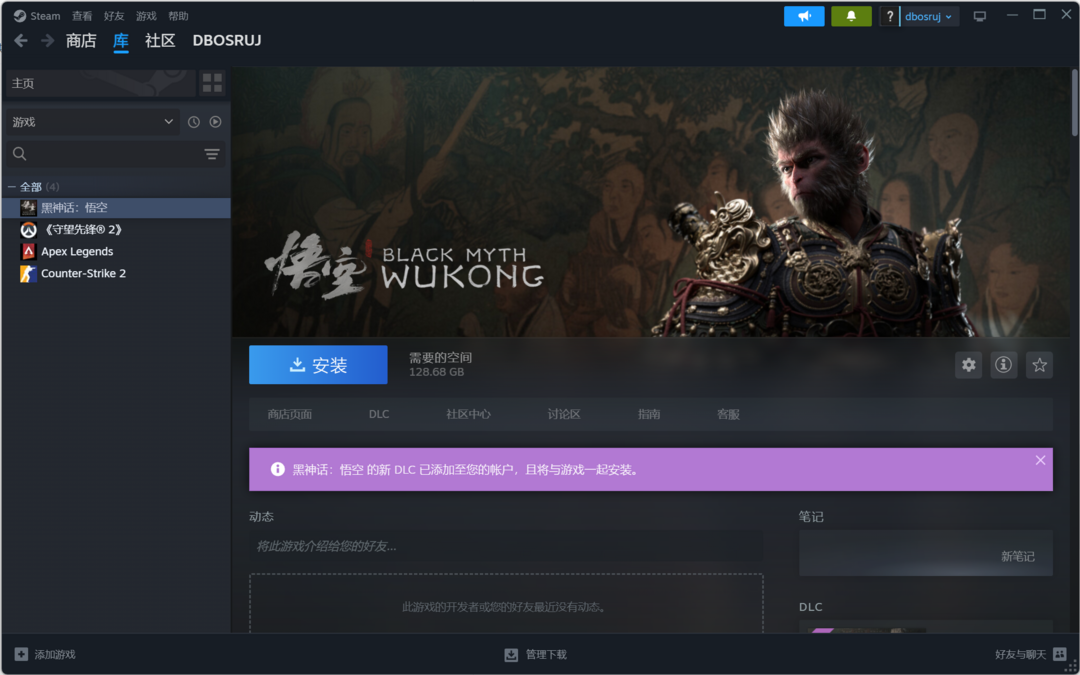
Task: Click the question mark help icon
Action: click(889, 17)
